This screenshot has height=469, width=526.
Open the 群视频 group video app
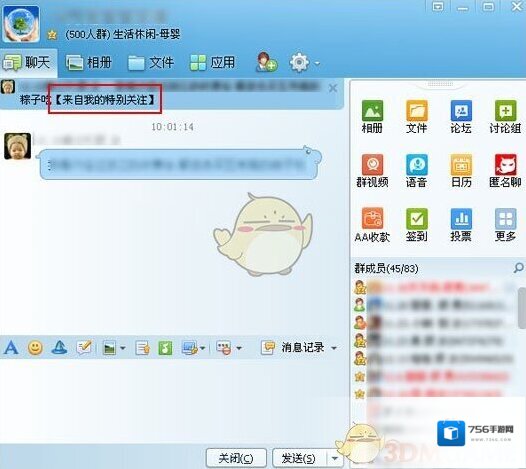coord(372,170)
